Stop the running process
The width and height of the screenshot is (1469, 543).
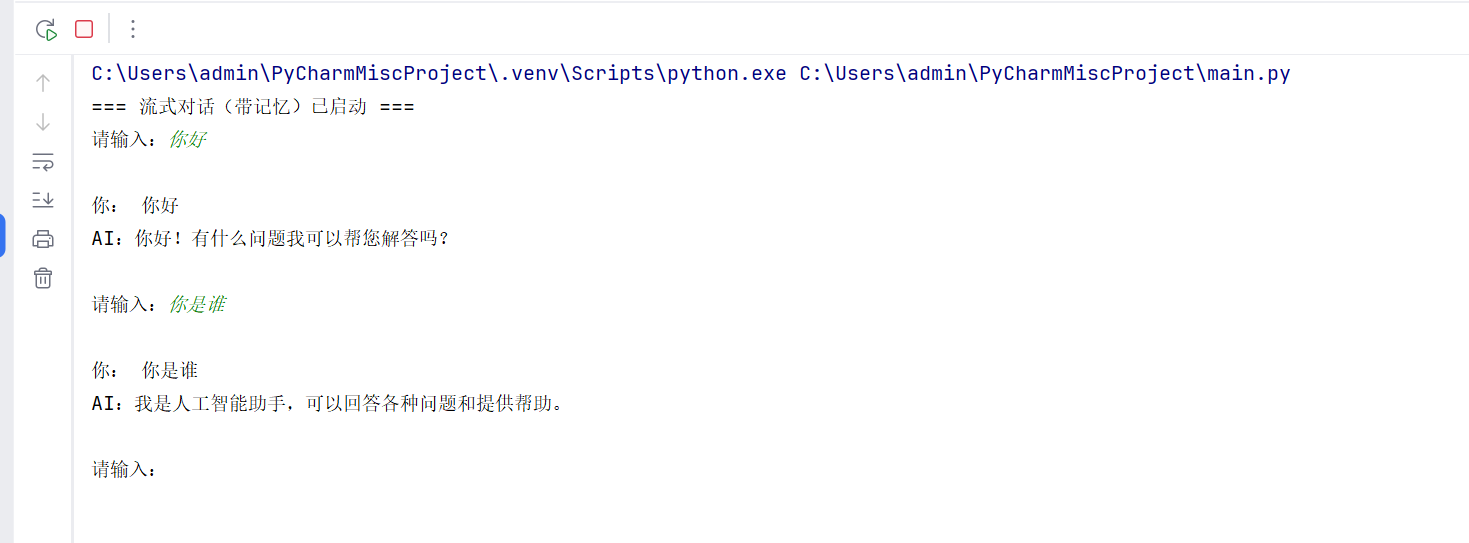click(x=84, y=29)
